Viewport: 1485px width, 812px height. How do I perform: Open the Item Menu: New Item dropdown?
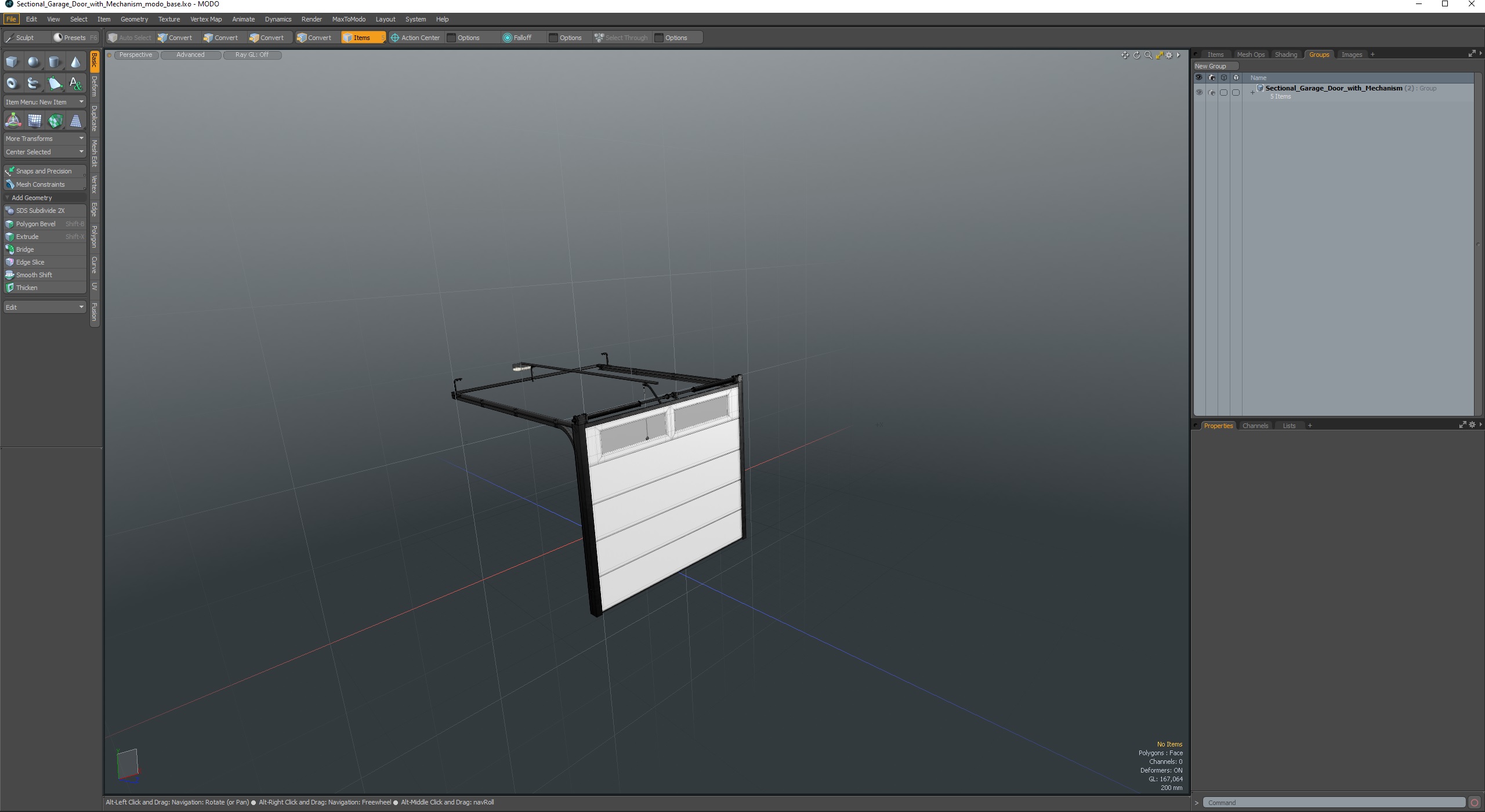pos(45,102)
